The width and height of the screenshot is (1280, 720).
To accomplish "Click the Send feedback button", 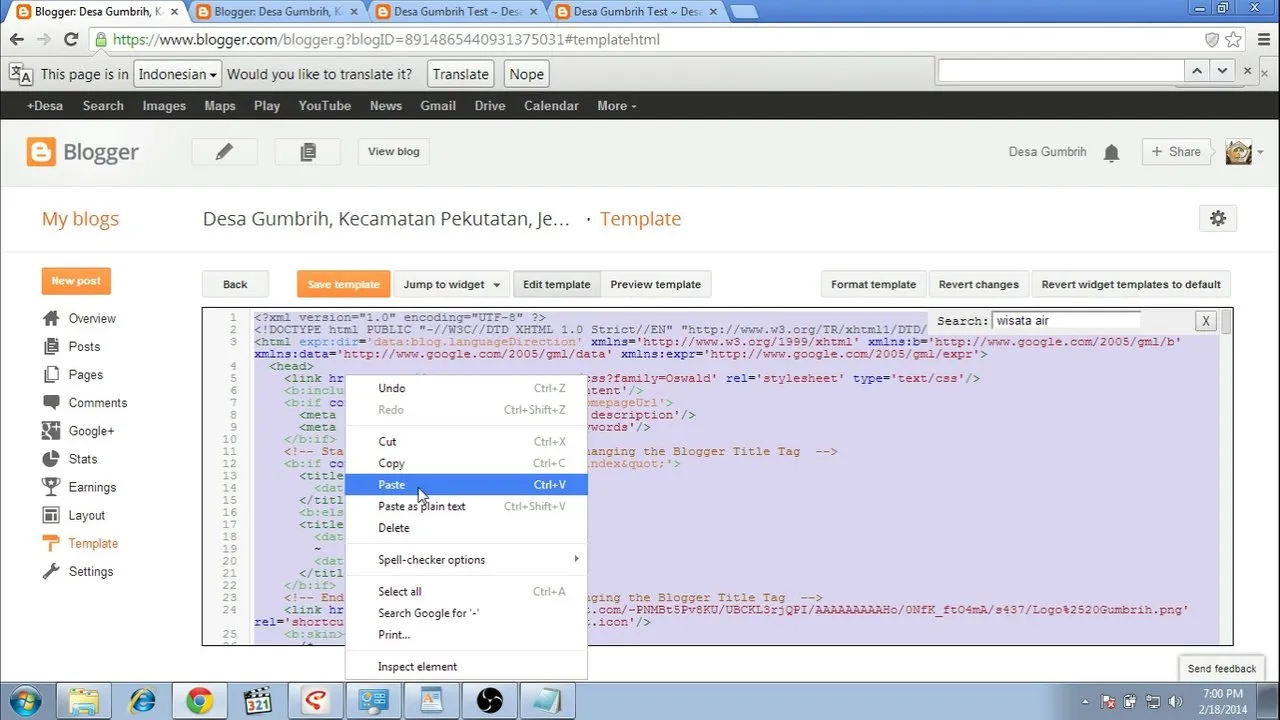I will tap(1221, 668).
